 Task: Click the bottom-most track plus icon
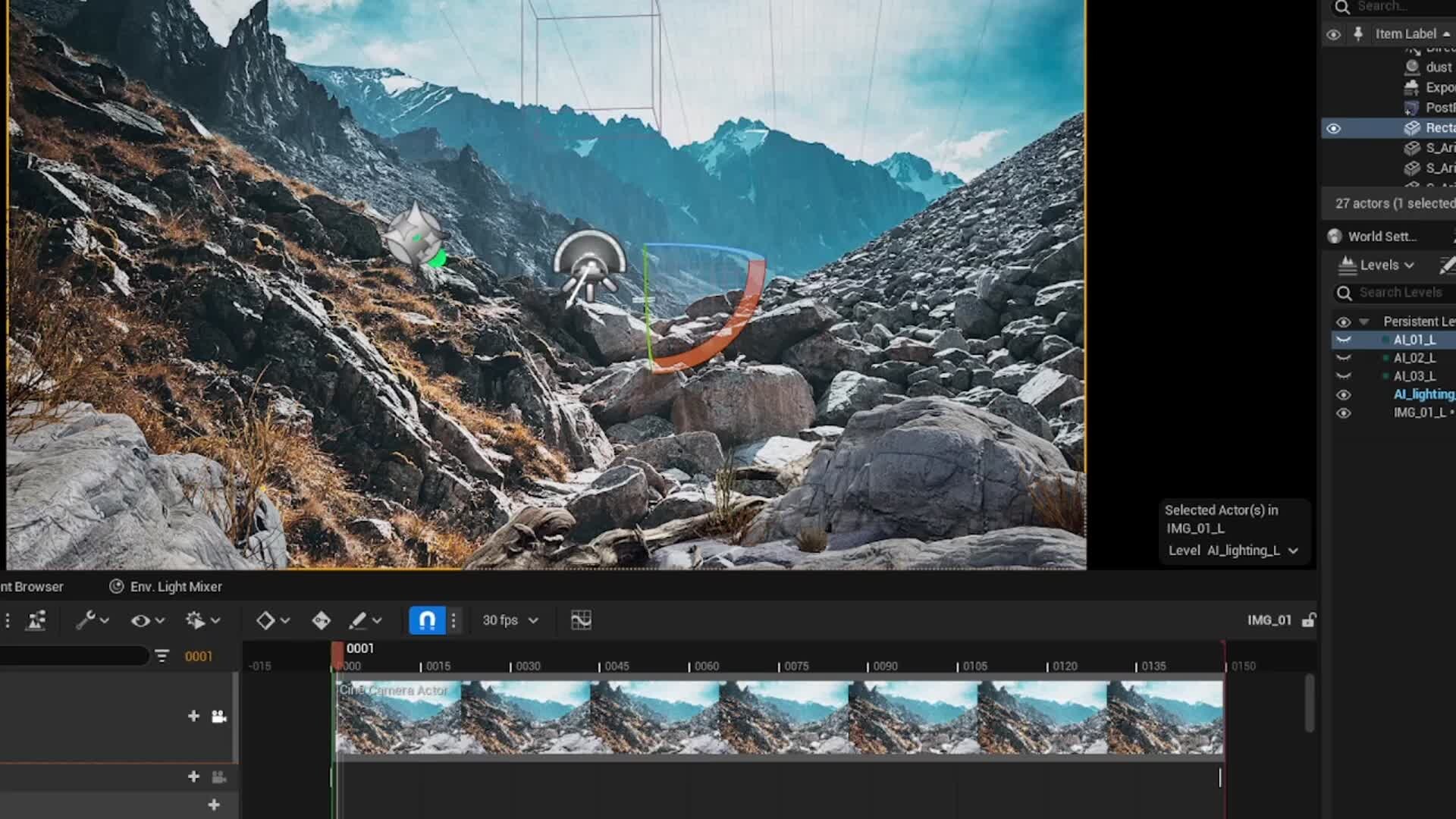[214, 805]
